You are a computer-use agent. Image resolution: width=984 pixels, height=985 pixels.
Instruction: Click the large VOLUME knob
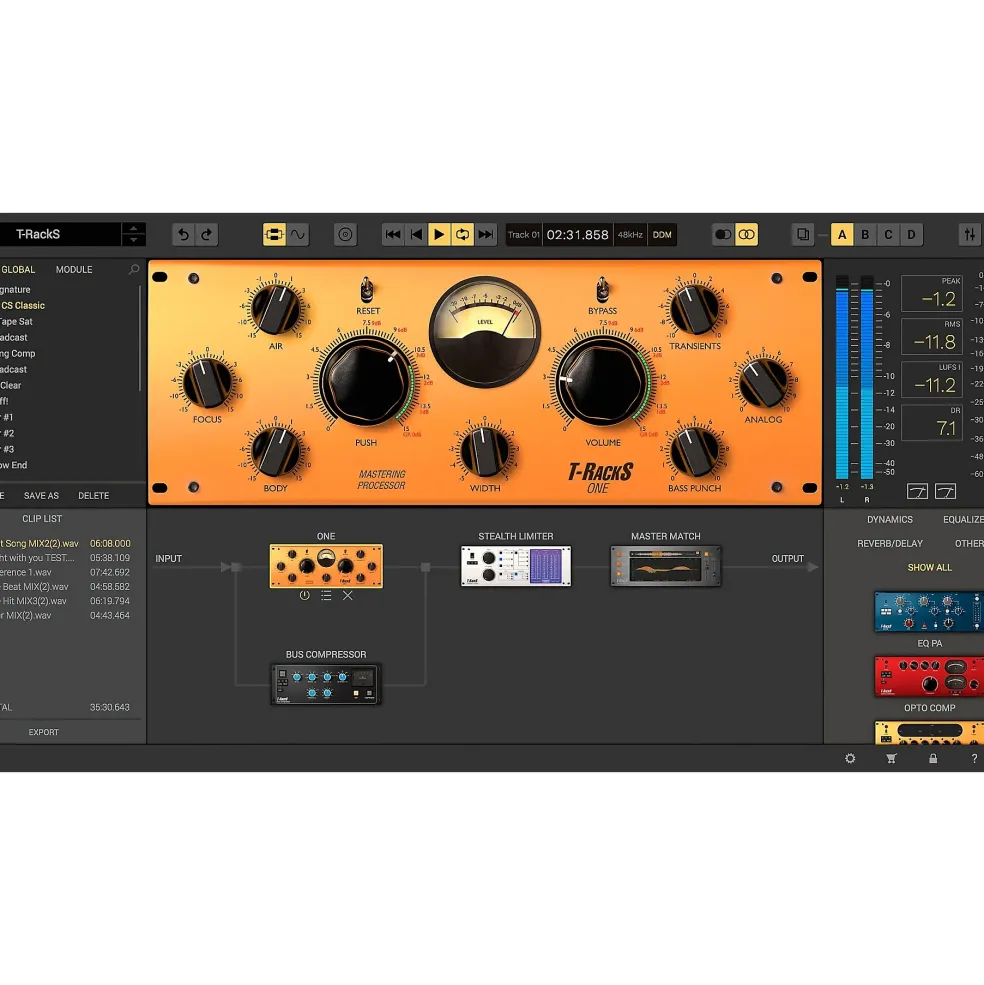pos(602,381)
